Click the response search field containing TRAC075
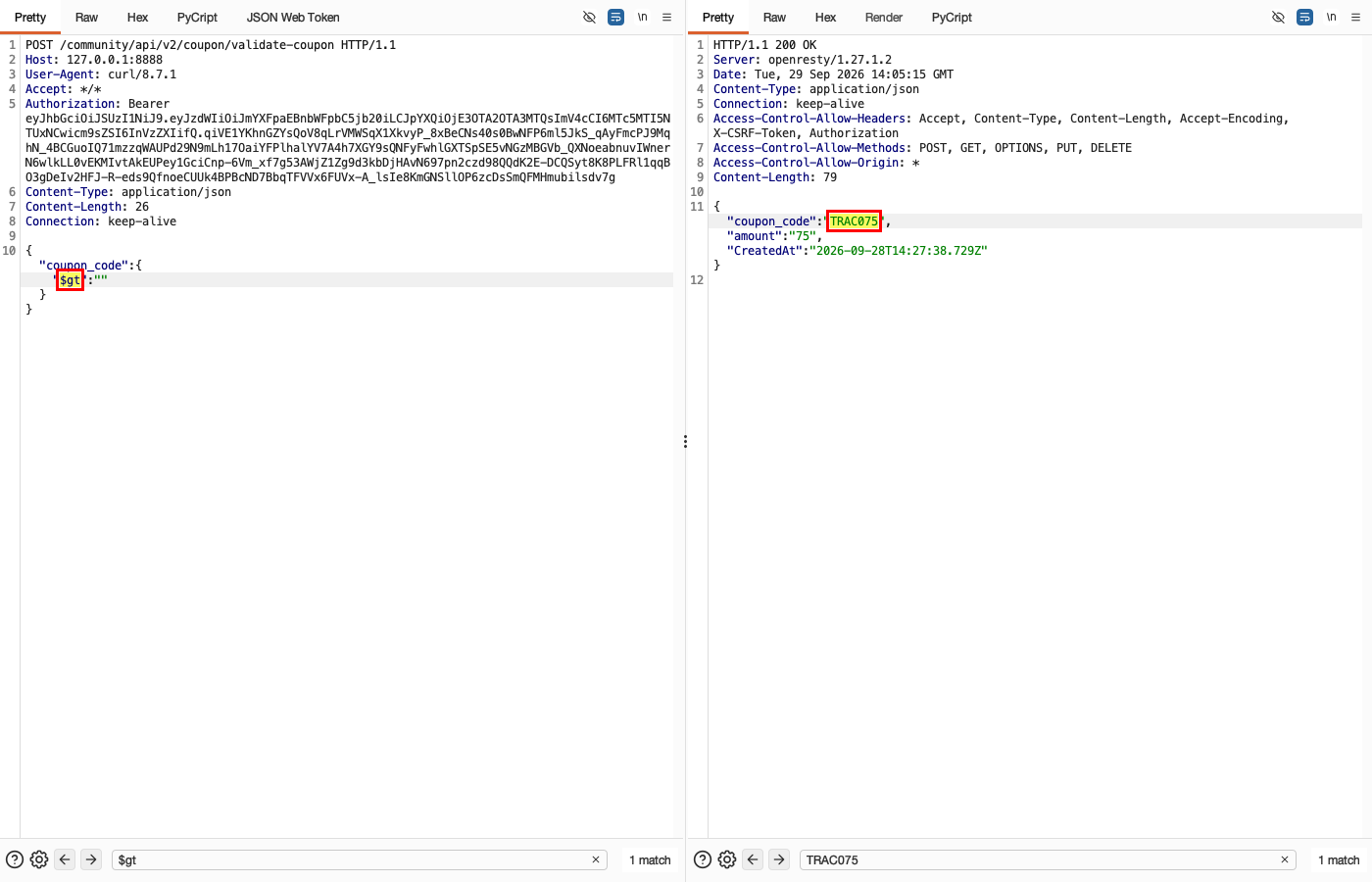1372x882 pixels. [x=1048, y=859]
